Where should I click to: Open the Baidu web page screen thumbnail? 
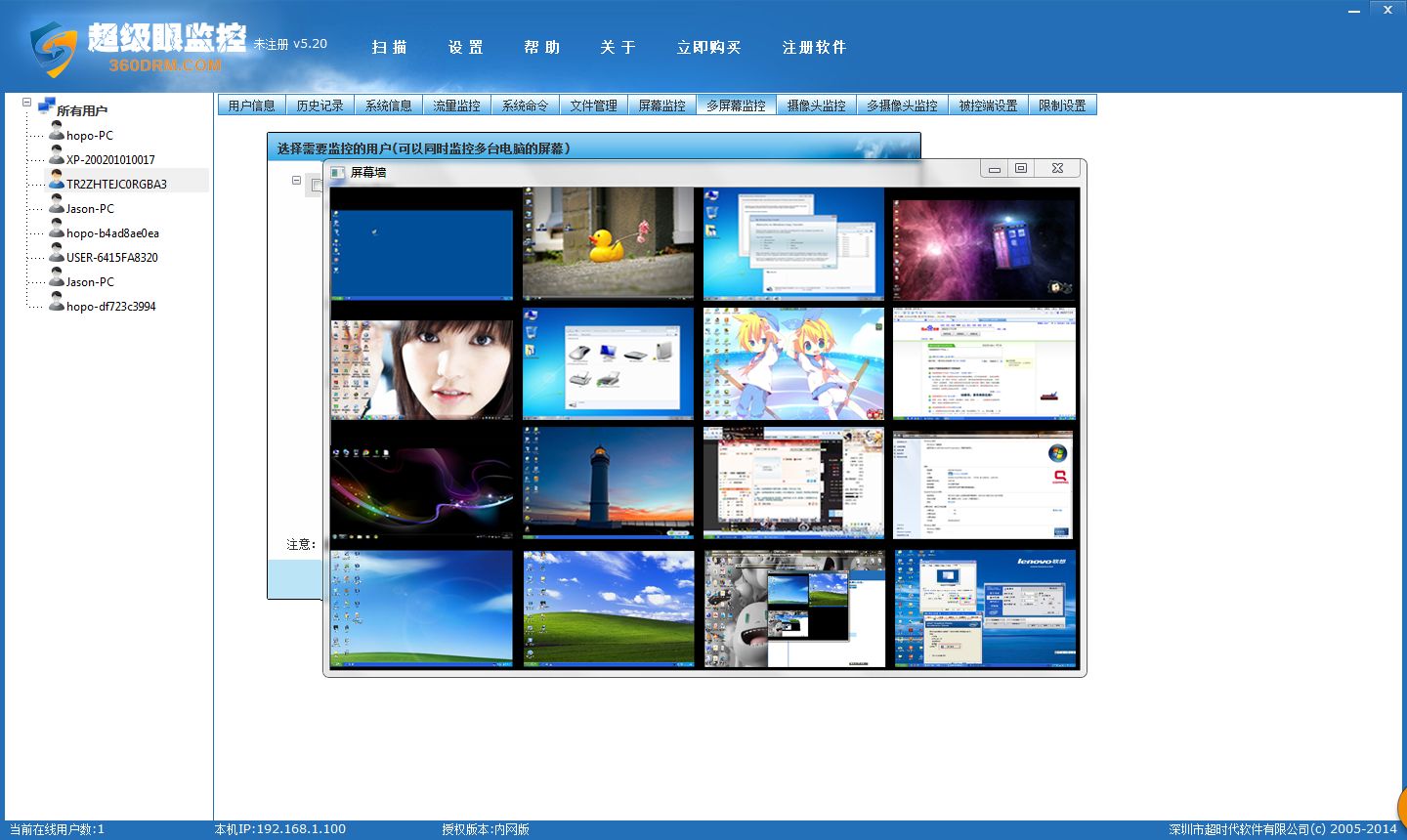[985, 364]
